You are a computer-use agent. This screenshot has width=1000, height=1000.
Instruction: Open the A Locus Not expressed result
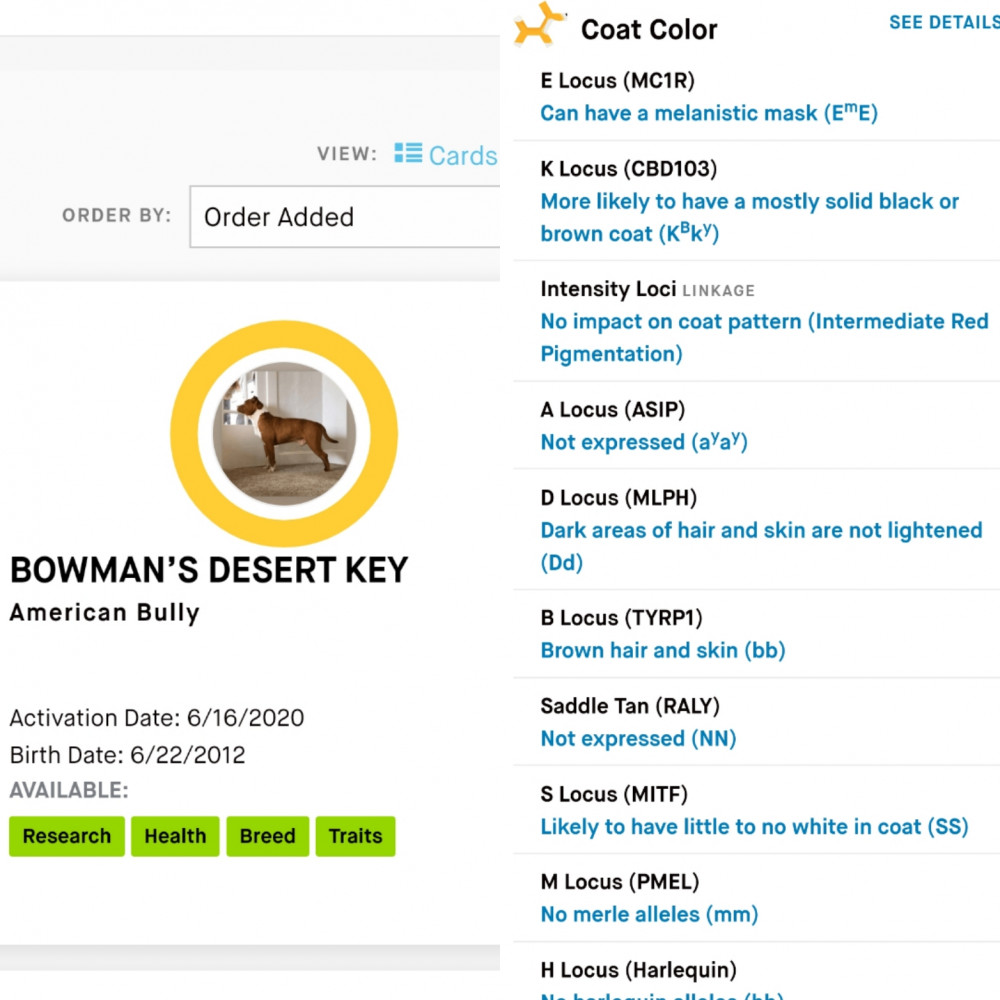644,441
